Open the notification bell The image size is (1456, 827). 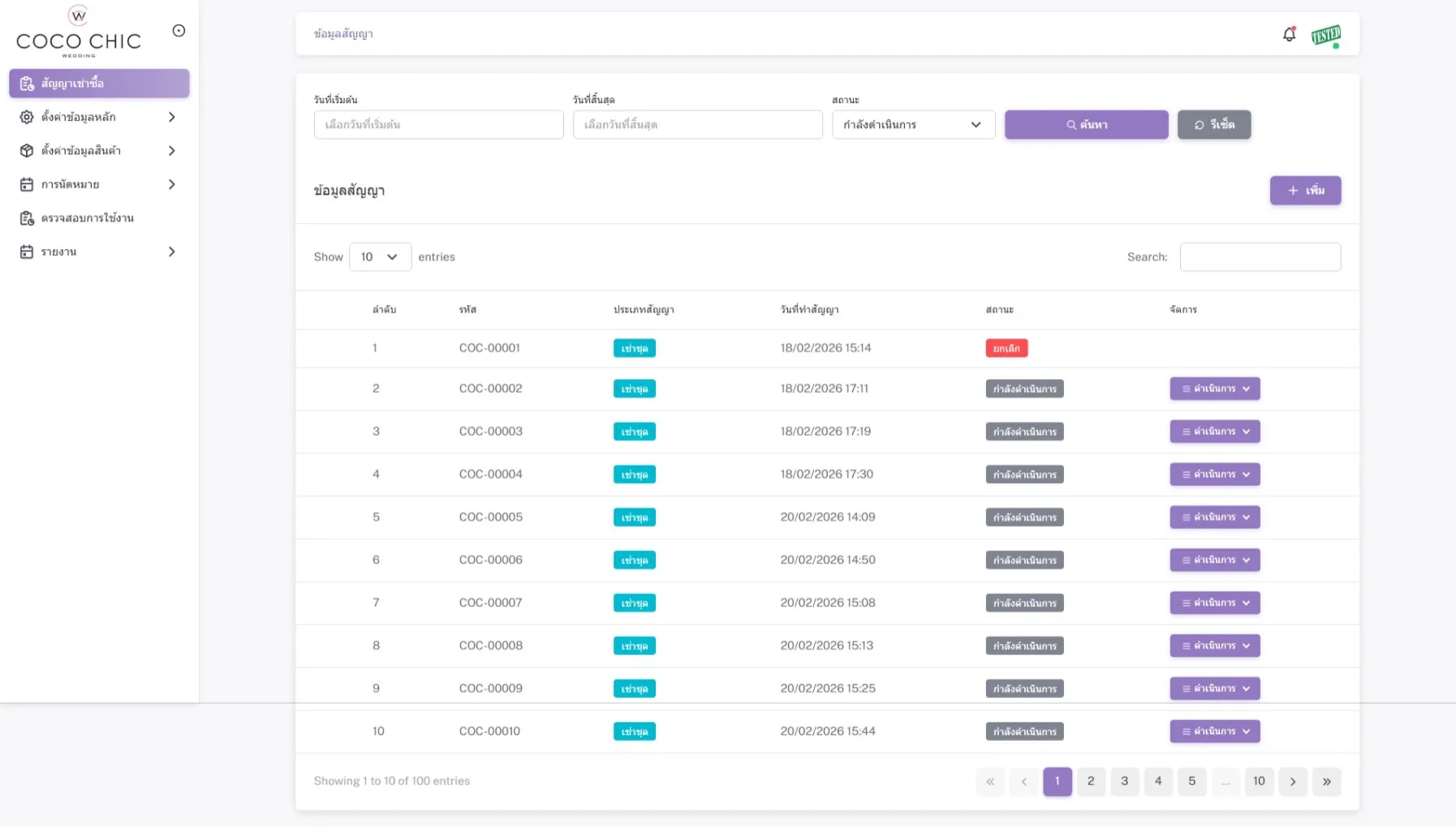pos(1289,34)
